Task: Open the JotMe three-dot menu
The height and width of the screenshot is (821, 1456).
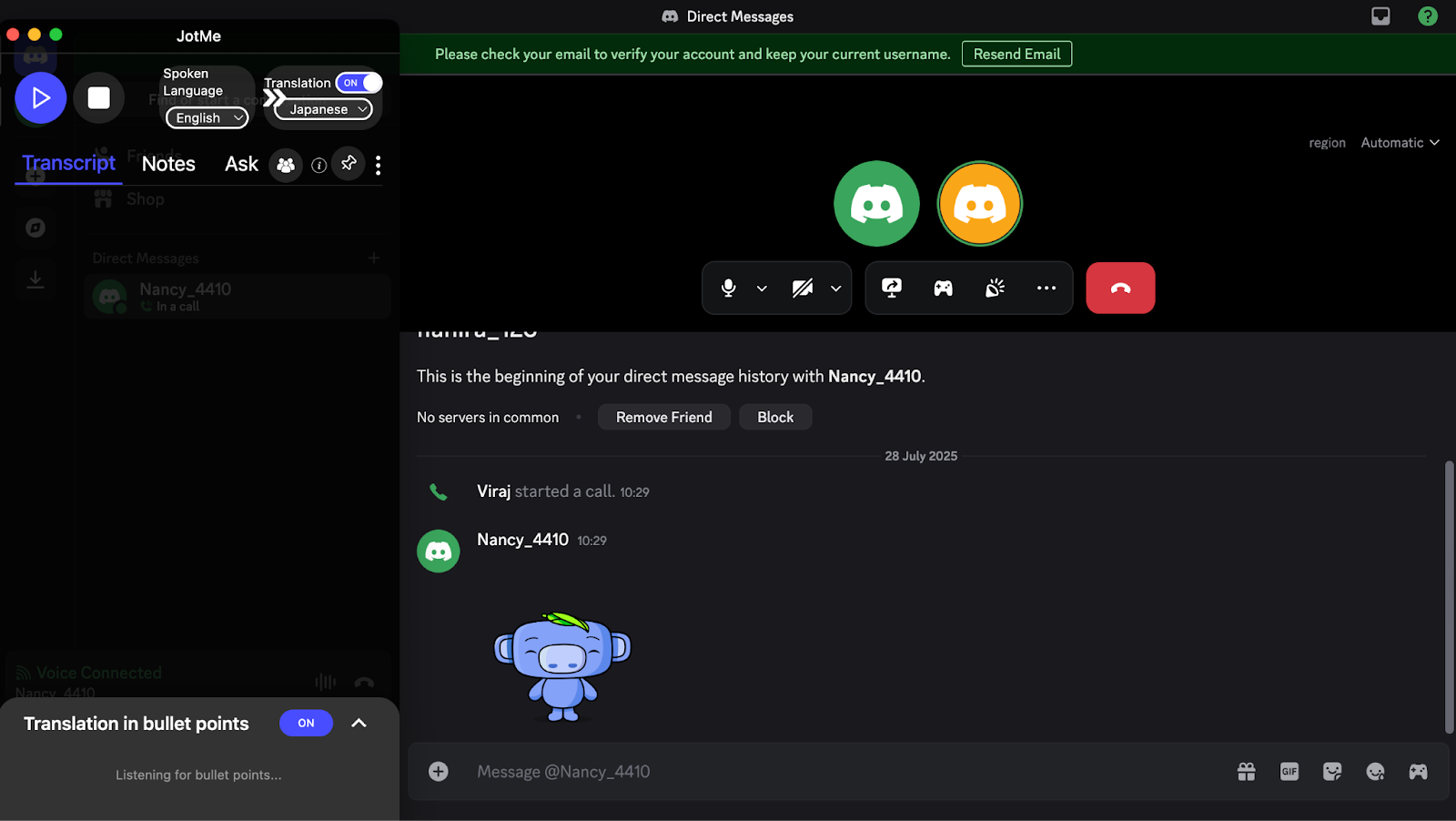Action: (x=378, y=165)
